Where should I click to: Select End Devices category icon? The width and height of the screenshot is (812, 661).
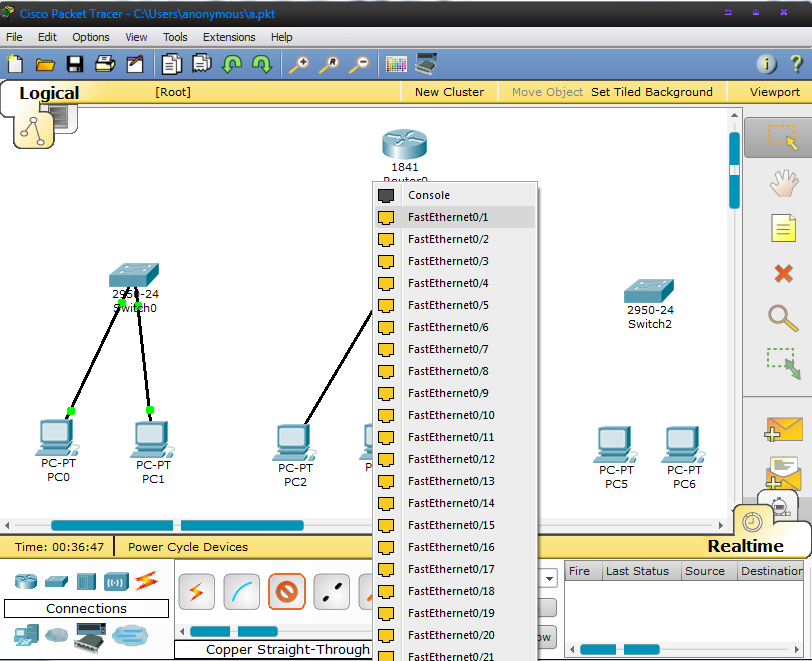click(x=26, y=635)
